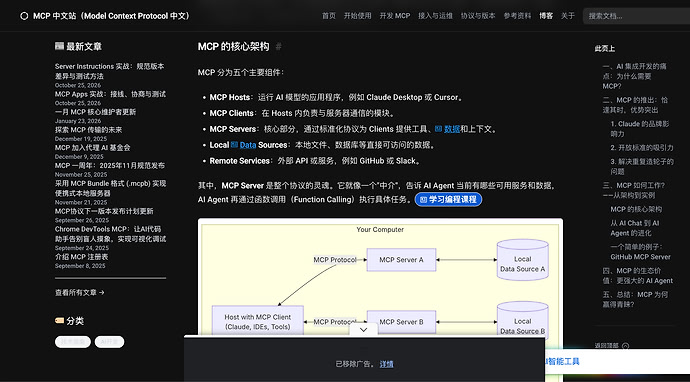The image size is (690, 382).
Task: Focus the 搜索文档 search field
Action: 636,16
